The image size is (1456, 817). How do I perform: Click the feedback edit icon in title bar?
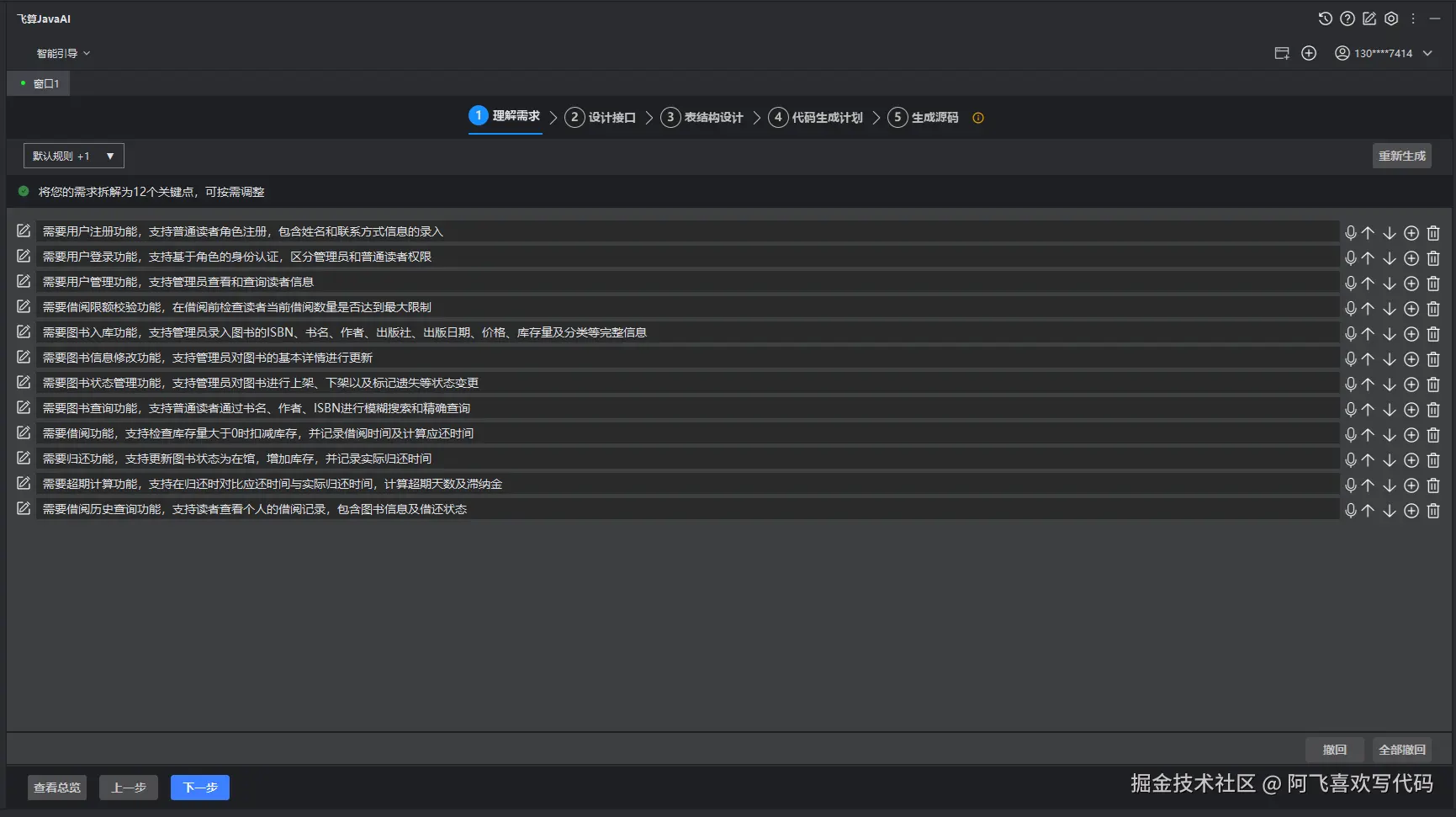click(x=1369, y=19)
